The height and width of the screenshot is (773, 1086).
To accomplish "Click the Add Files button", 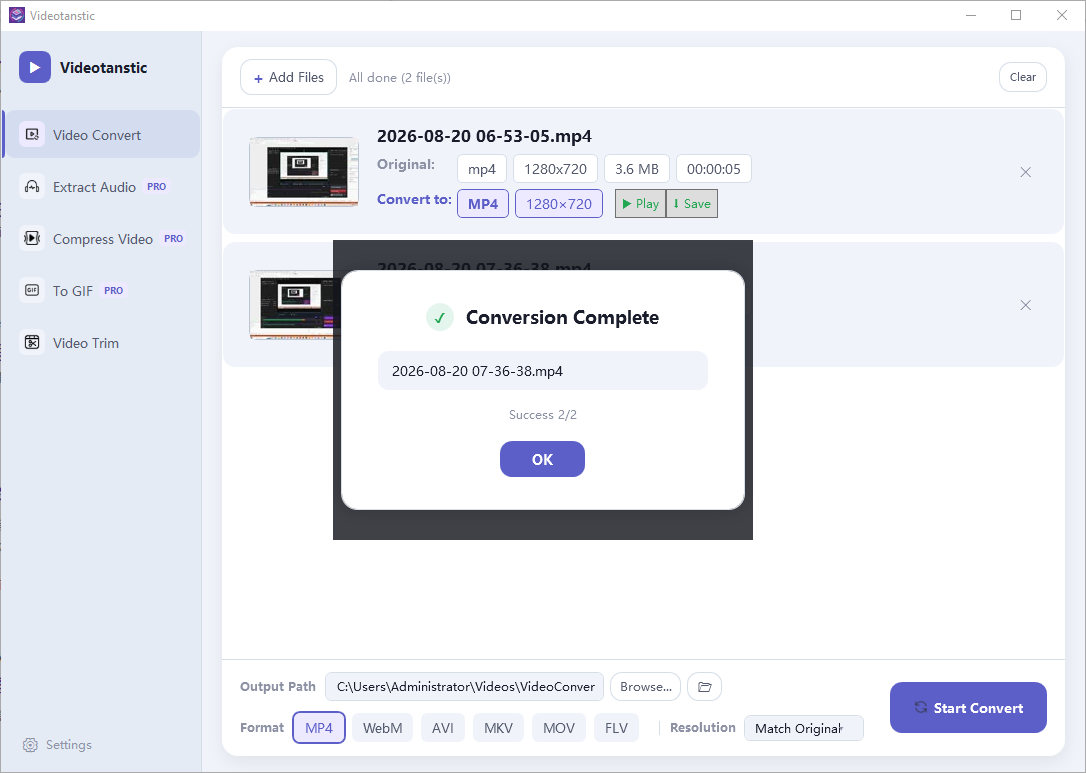I will tap(288, 77).
